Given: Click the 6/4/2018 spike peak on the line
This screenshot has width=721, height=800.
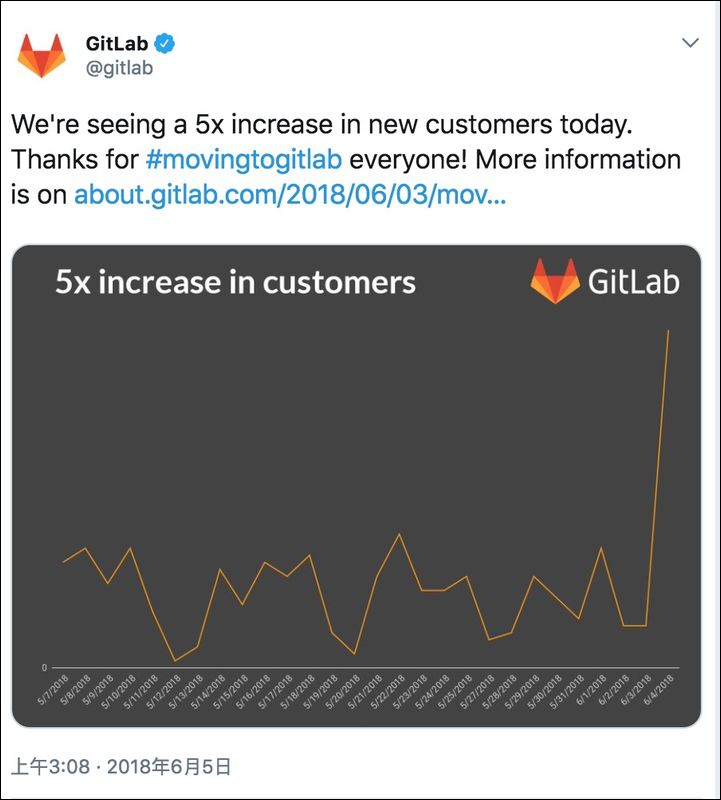Looking at the screenshot, I should 668,331.
